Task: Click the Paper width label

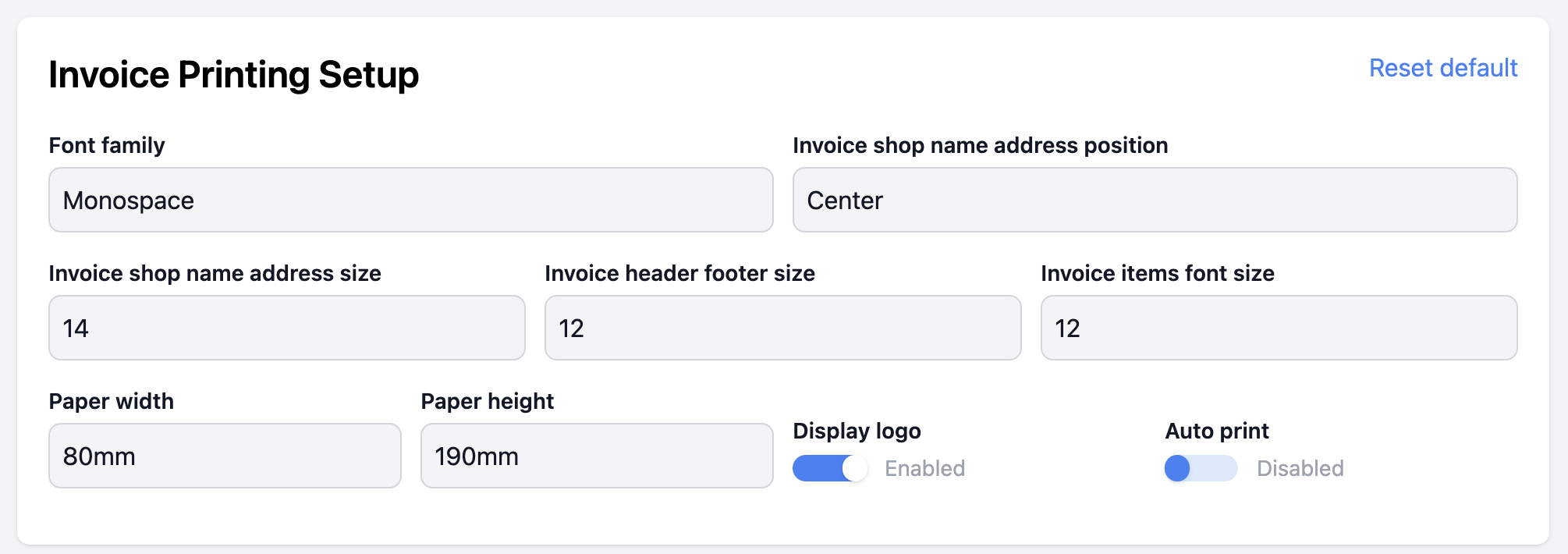Action: coord(111,401)
